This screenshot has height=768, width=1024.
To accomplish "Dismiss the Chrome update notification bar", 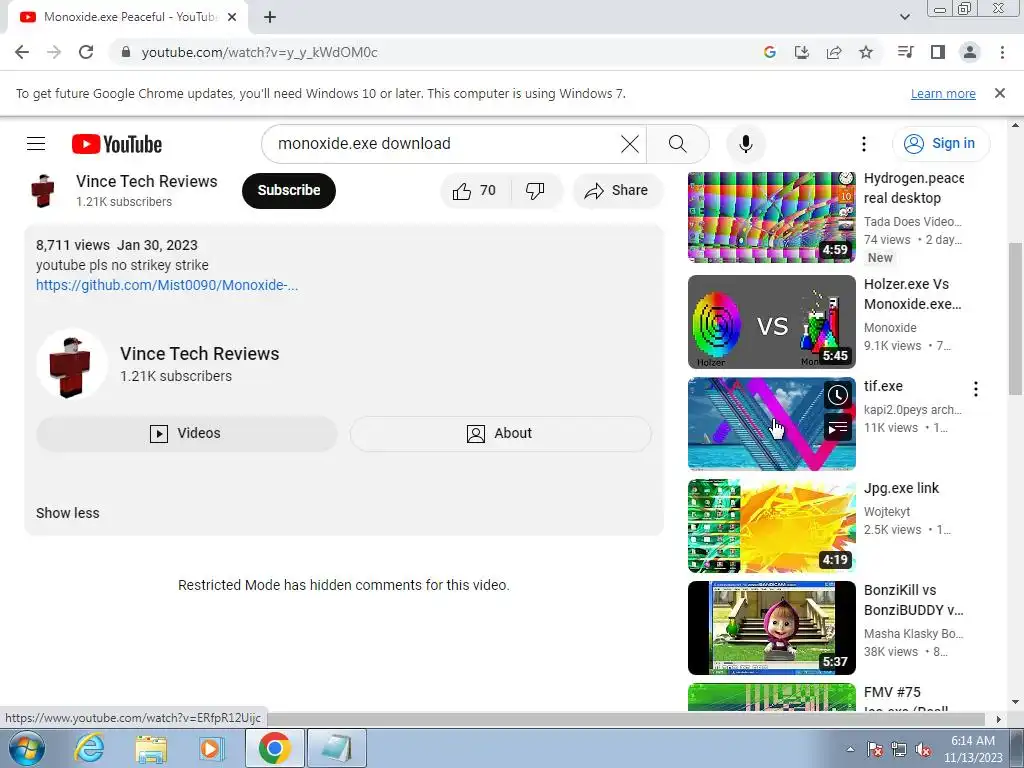I will [999, 93].
